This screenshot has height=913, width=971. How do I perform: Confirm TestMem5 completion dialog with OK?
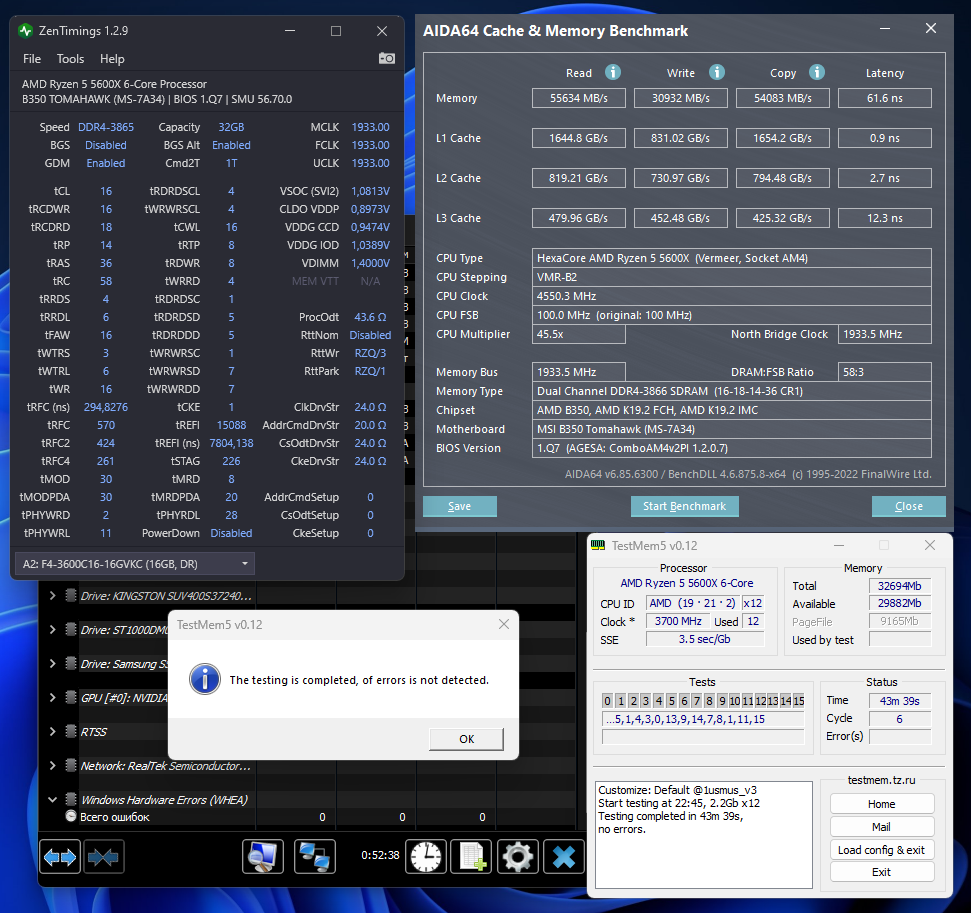click(466, 739)
